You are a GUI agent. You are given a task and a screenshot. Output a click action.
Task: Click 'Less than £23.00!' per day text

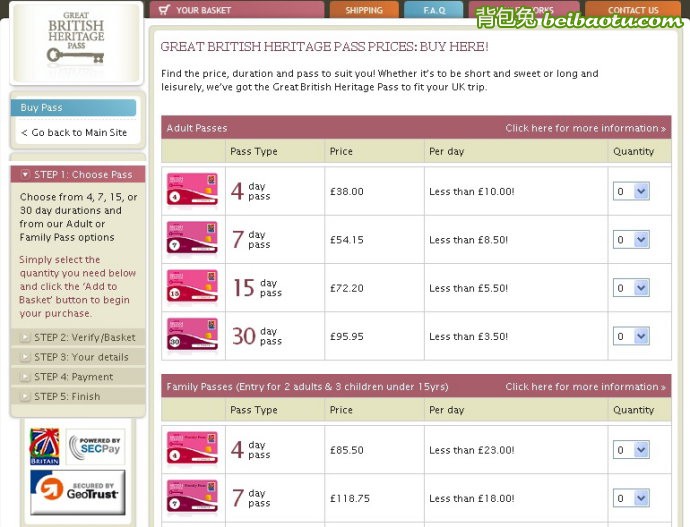[x=472, y=450]
